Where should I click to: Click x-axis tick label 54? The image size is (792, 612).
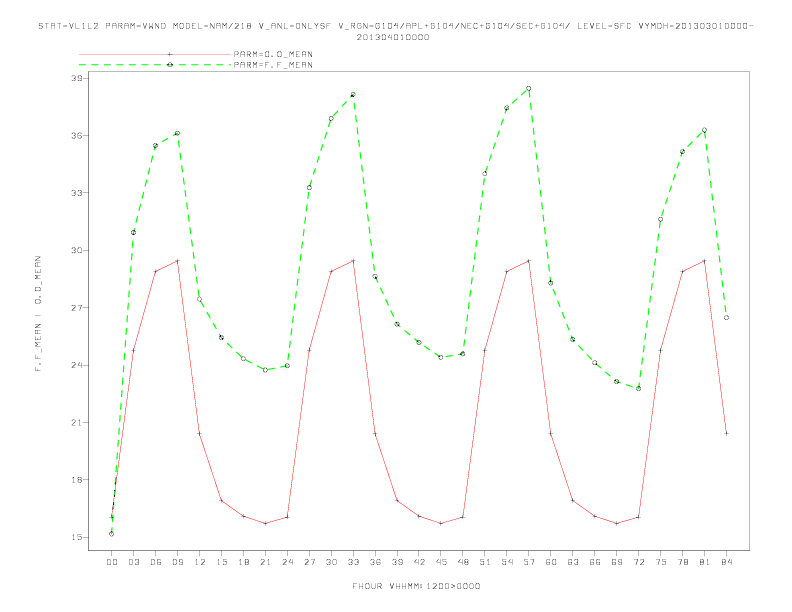(507, 562)
